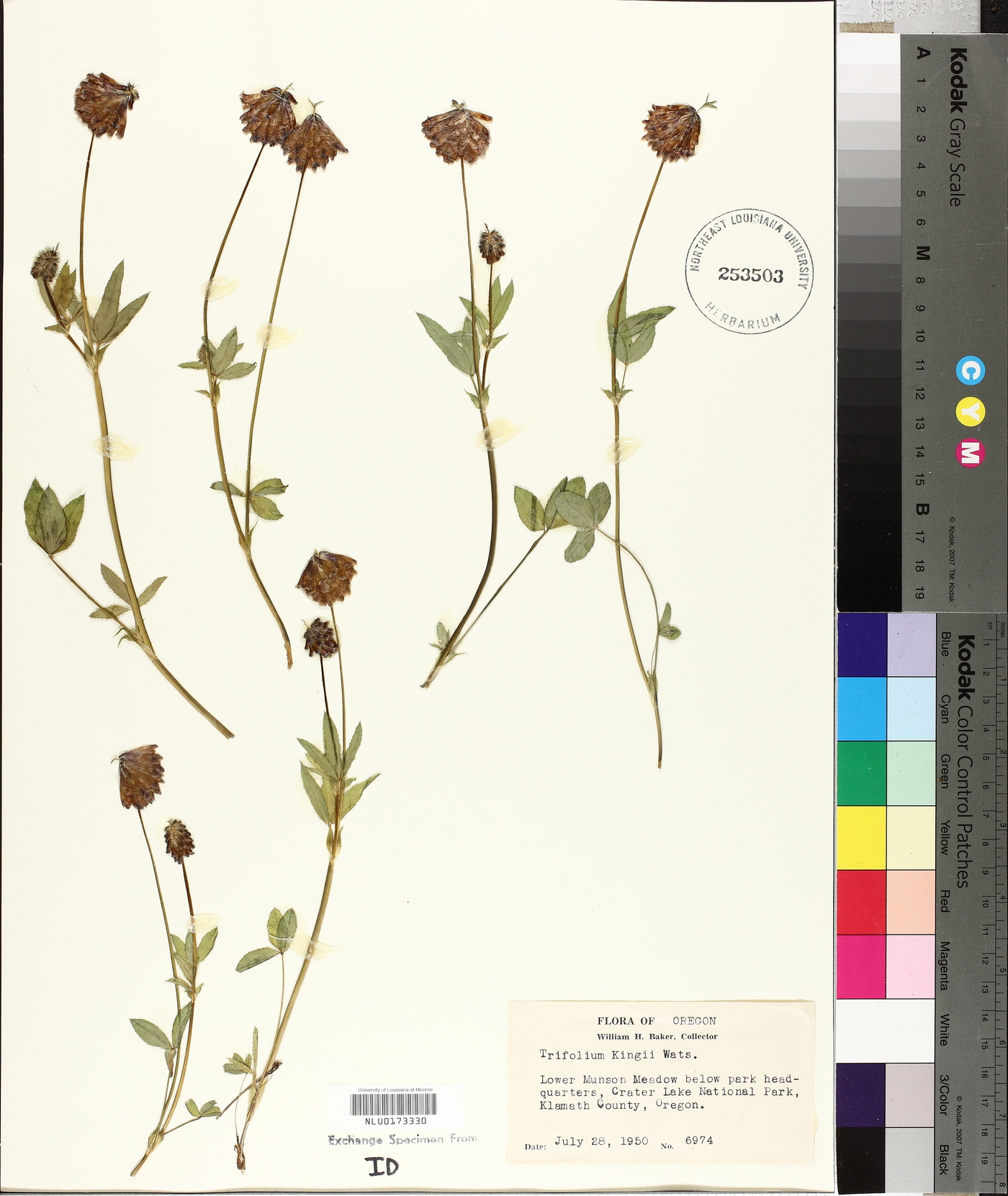Click 'University of Louisiana at Monroe' text
This screenshot has width=1008, height=1196.
(395, 1090)
